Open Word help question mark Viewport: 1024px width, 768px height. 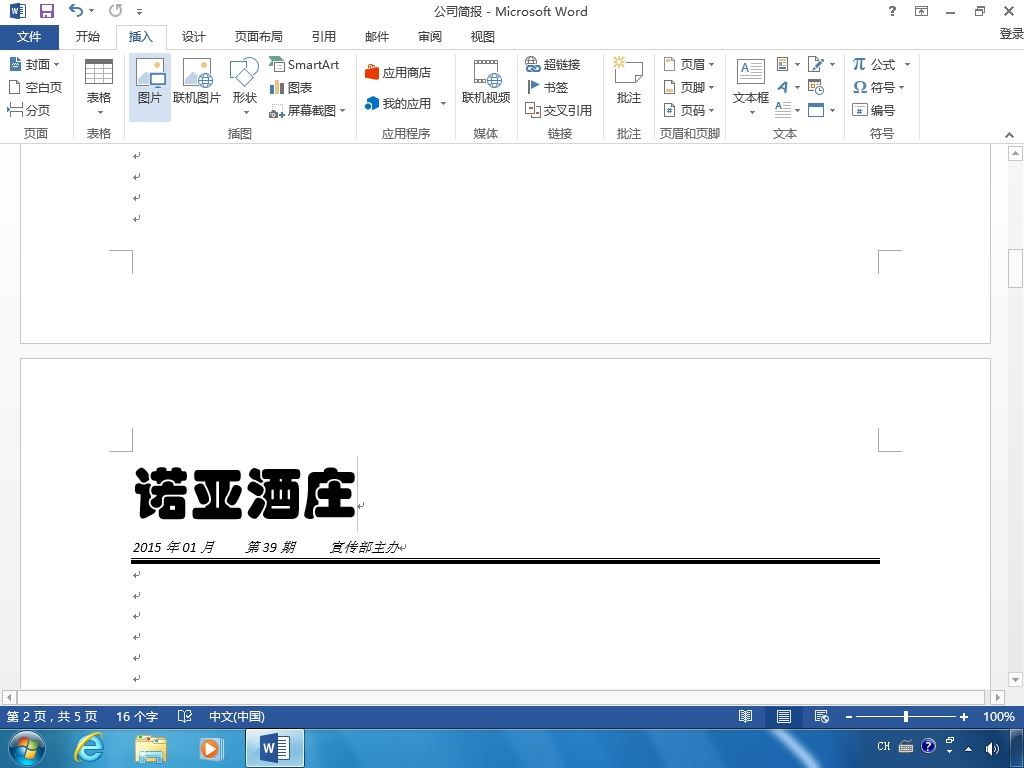(x=892, y=11)
